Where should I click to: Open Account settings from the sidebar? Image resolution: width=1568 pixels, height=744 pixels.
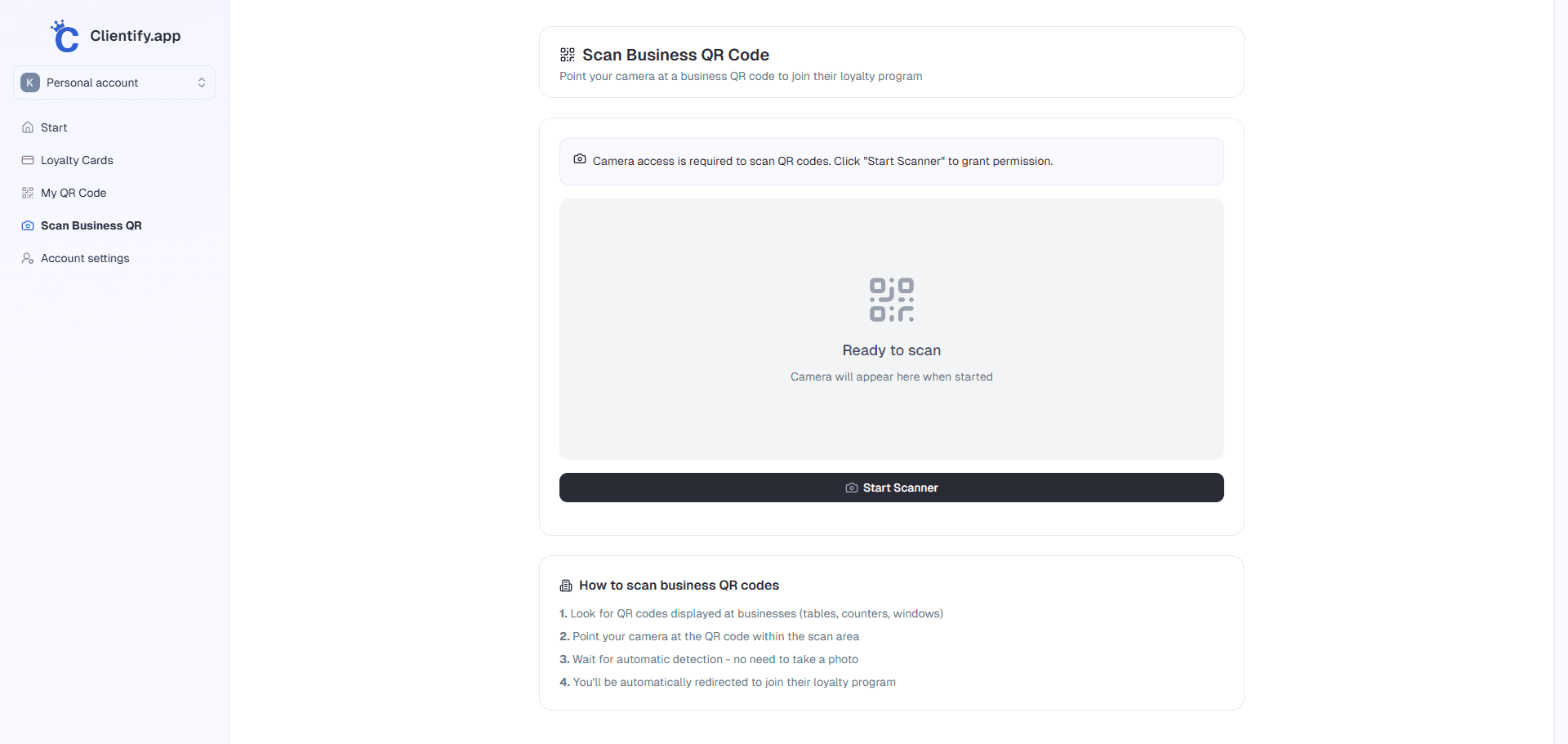(x=85, y=258)
